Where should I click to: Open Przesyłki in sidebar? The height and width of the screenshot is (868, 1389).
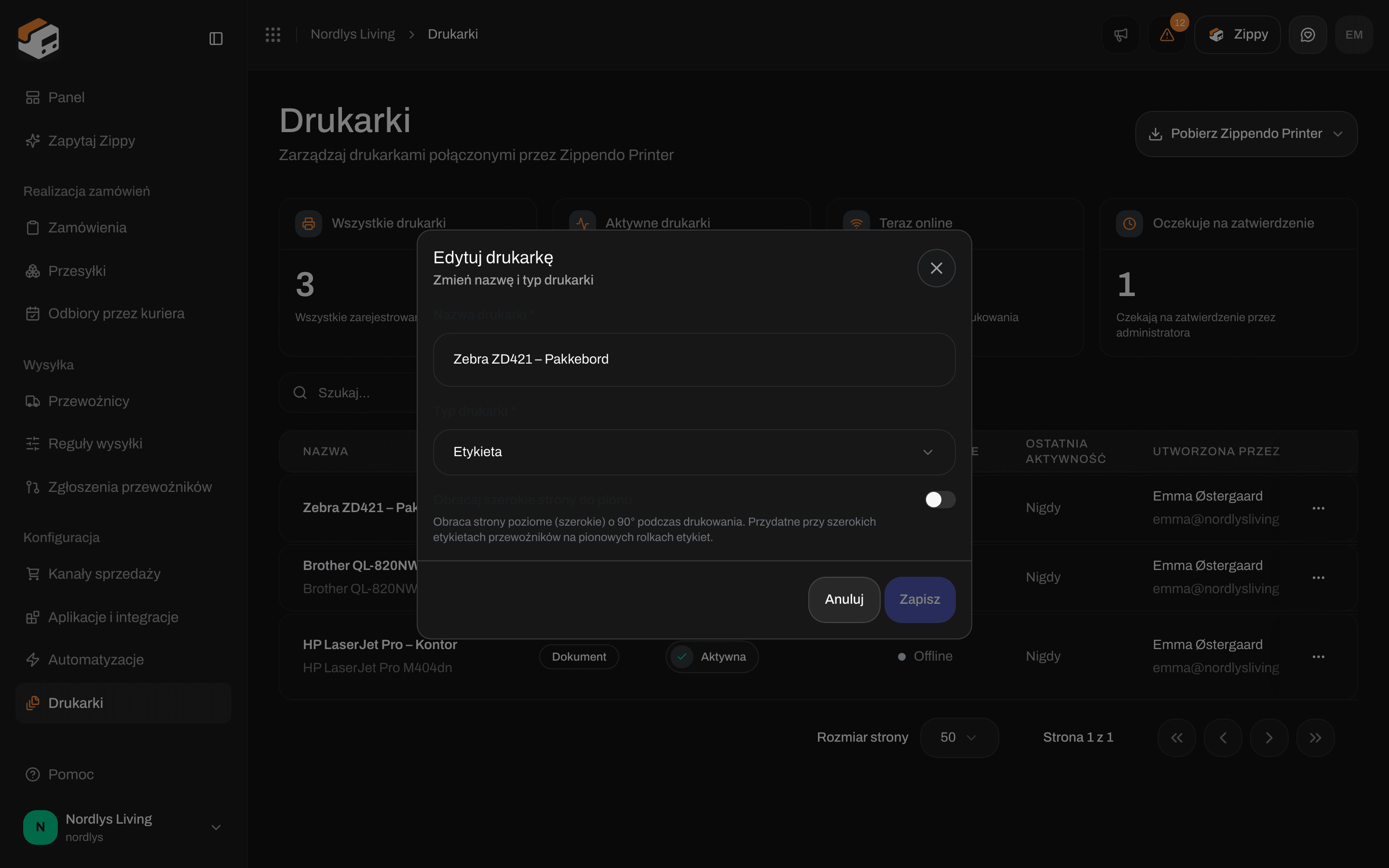123,271
